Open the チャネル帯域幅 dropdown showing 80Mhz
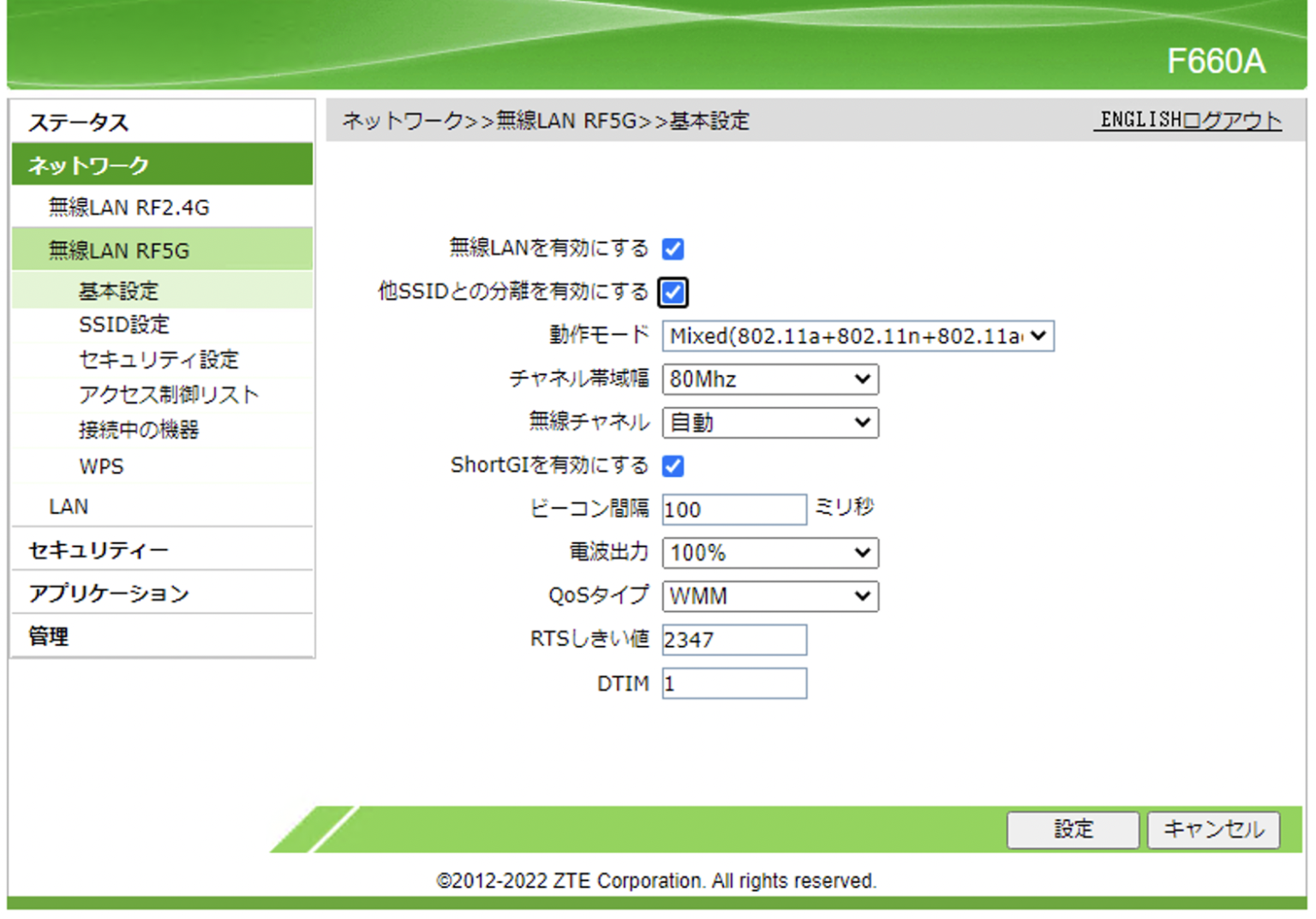1316x919 pixels. click(x=770, y=379)
